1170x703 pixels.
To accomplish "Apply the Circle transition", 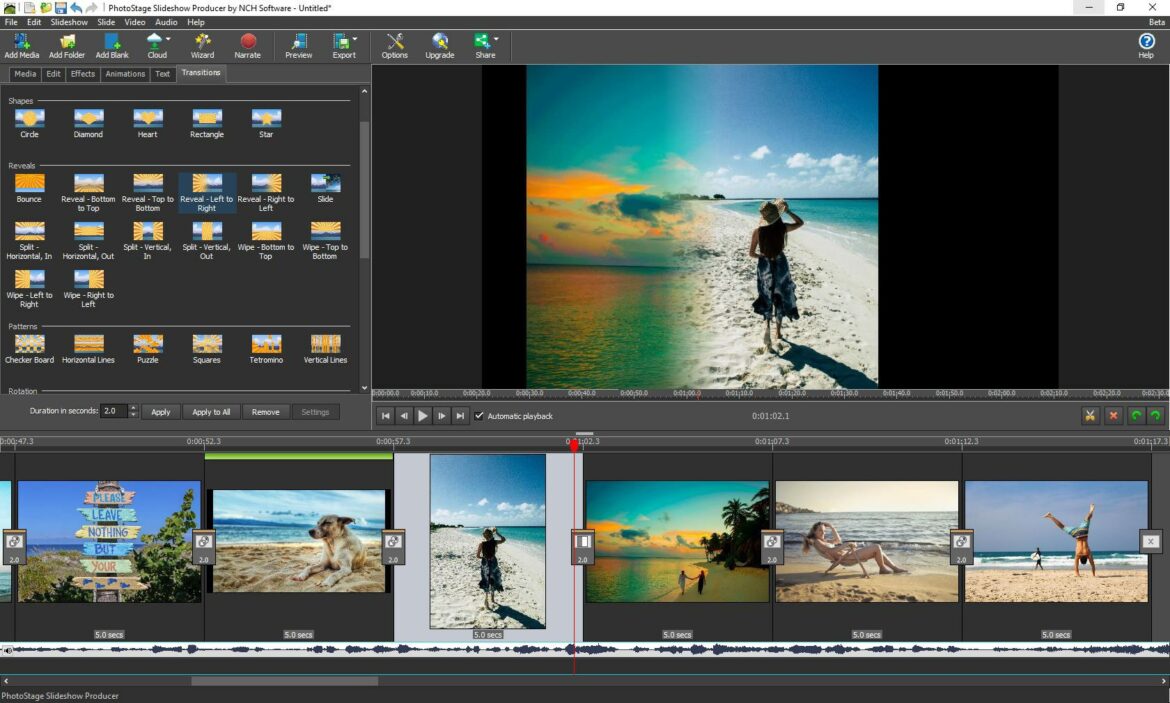I will click(29, 120).
